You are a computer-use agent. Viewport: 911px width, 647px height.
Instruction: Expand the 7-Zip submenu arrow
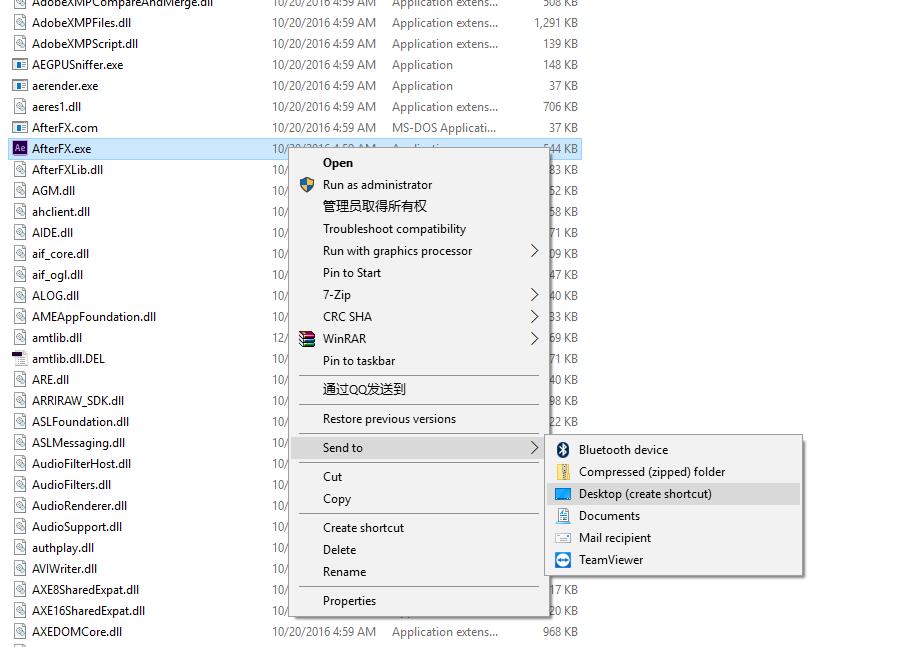(x=534, y=295)
